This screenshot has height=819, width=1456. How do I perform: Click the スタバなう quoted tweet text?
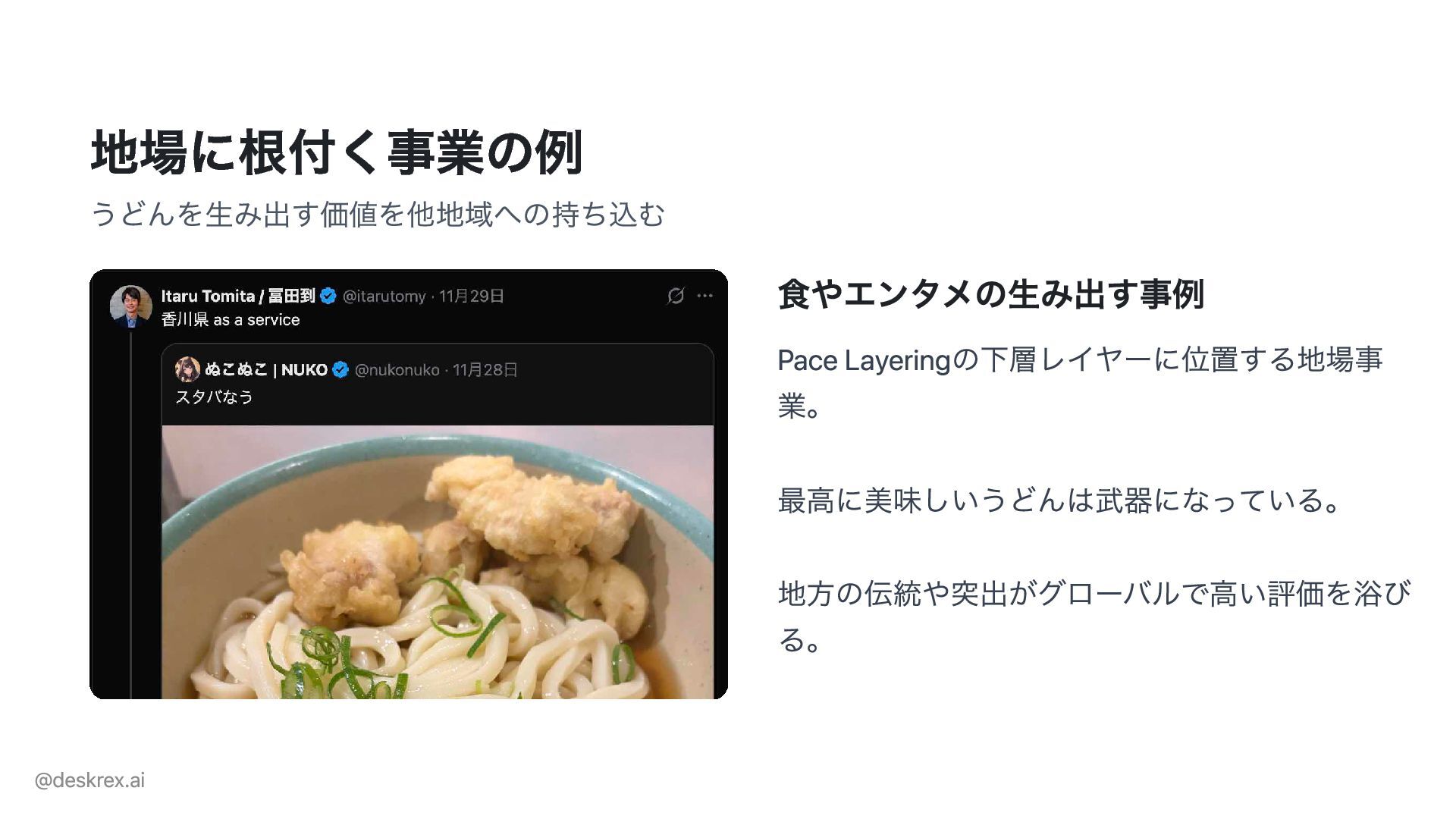pos(214,397)
